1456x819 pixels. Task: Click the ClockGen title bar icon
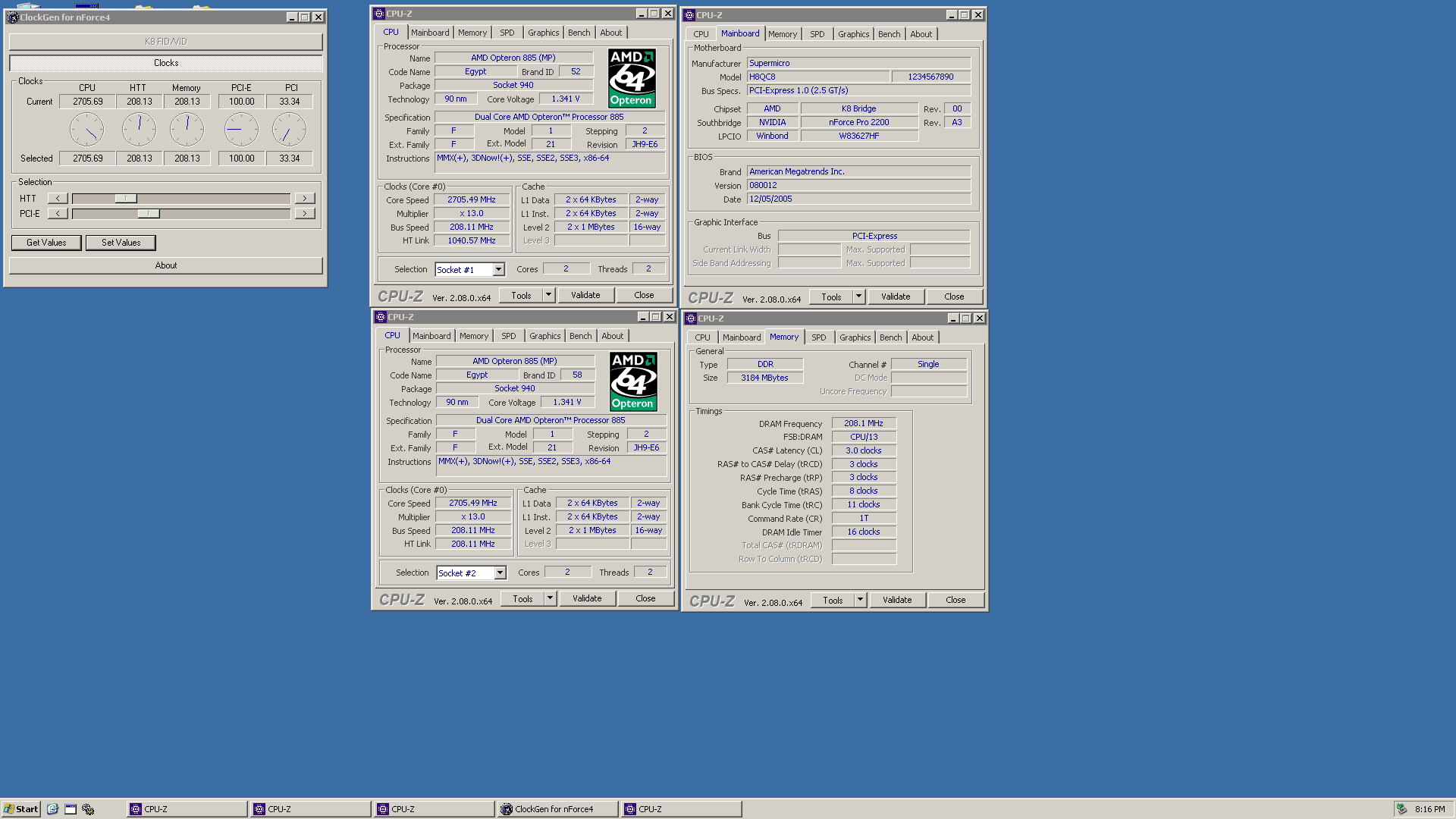point(13,17)
